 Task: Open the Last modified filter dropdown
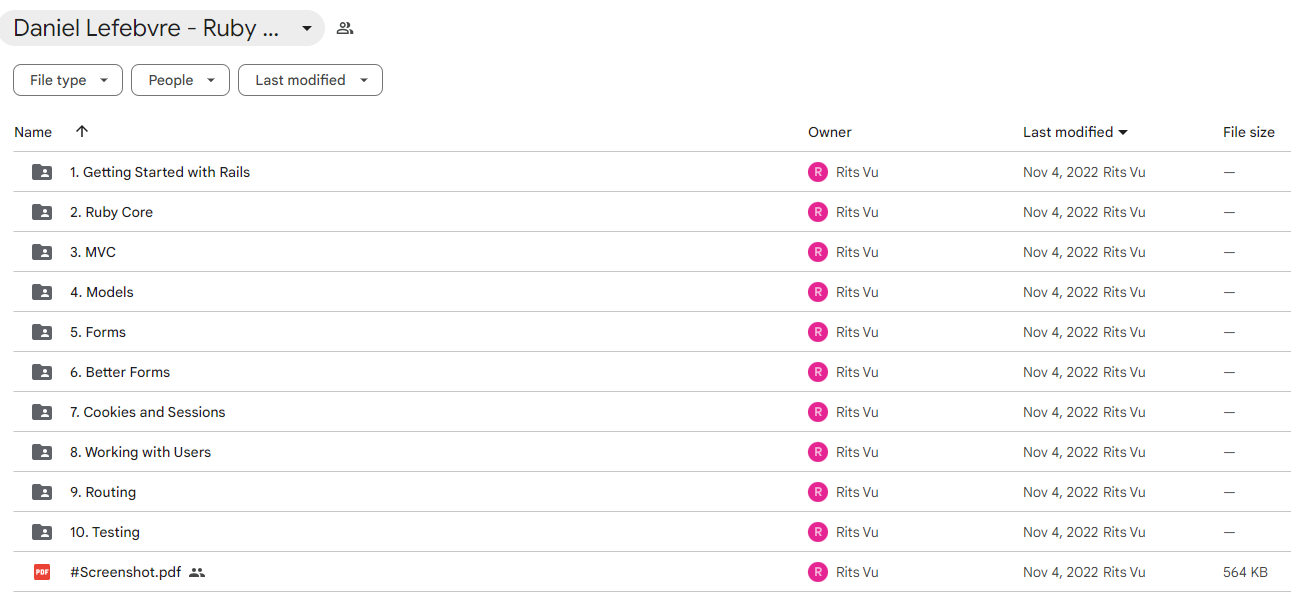pos(310,80)
